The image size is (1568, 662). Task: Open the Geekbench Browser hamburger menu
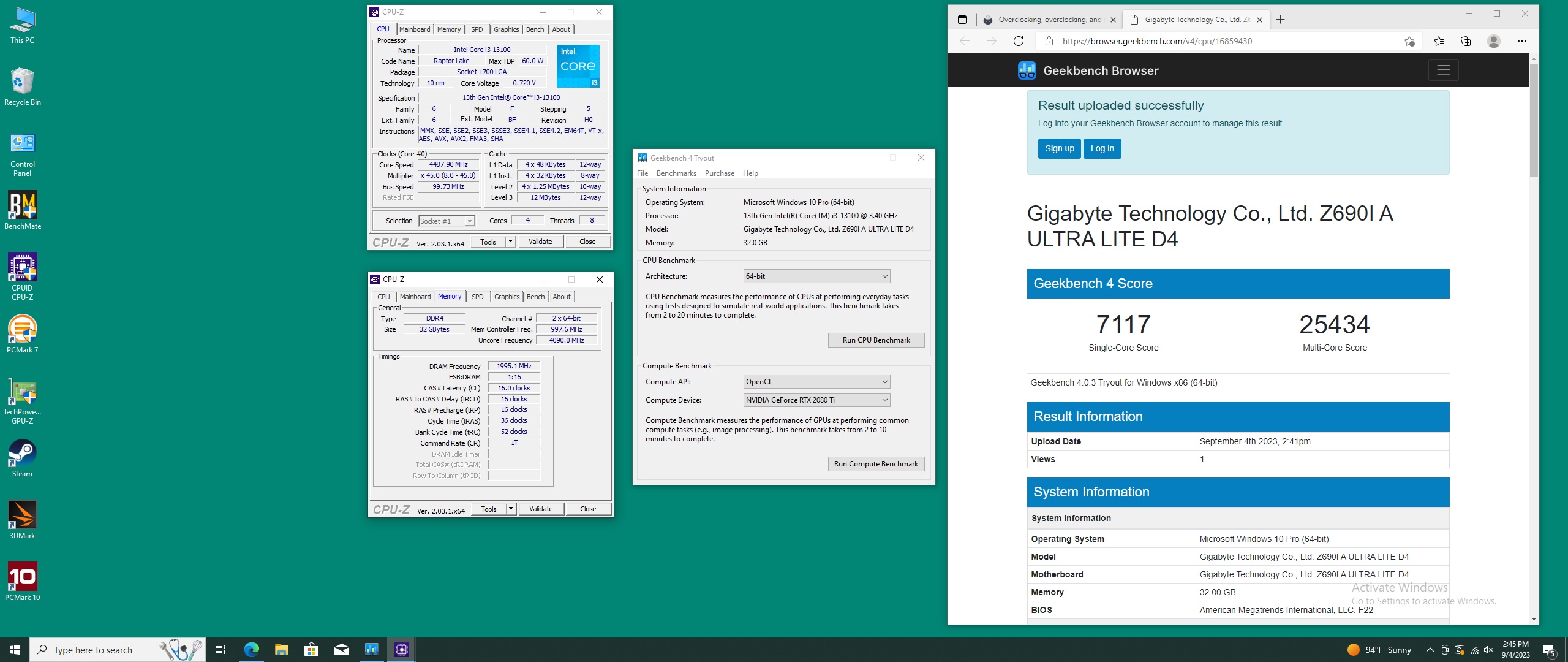click(1443, 70)
